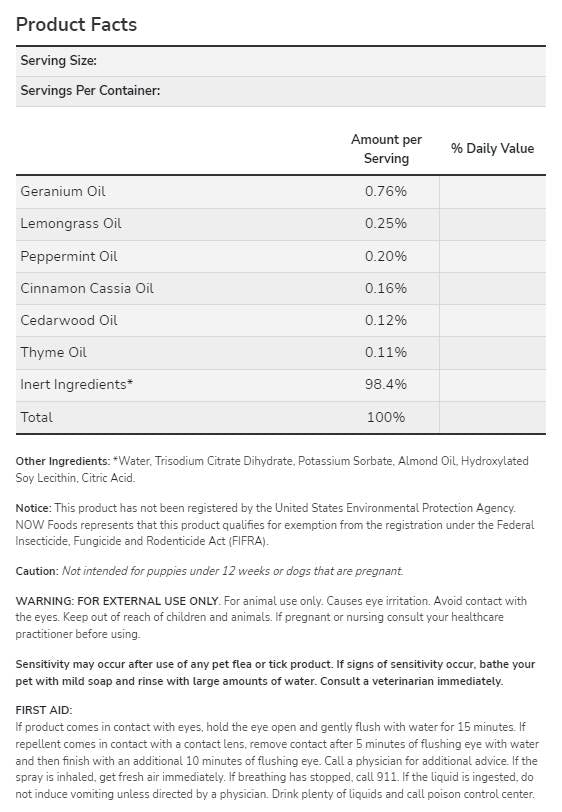Click Peppermint Oil 0.20% value

[x=386, y=256]
